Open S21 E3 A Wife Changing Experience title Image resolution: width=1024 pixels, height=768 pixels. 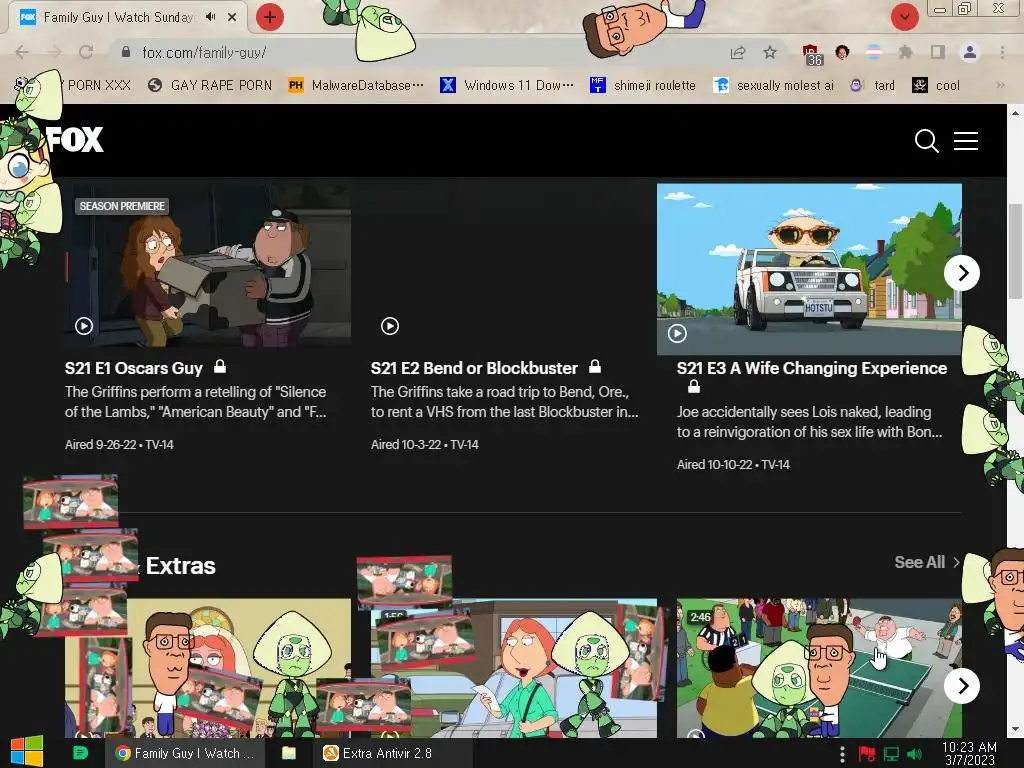(812, 368)
